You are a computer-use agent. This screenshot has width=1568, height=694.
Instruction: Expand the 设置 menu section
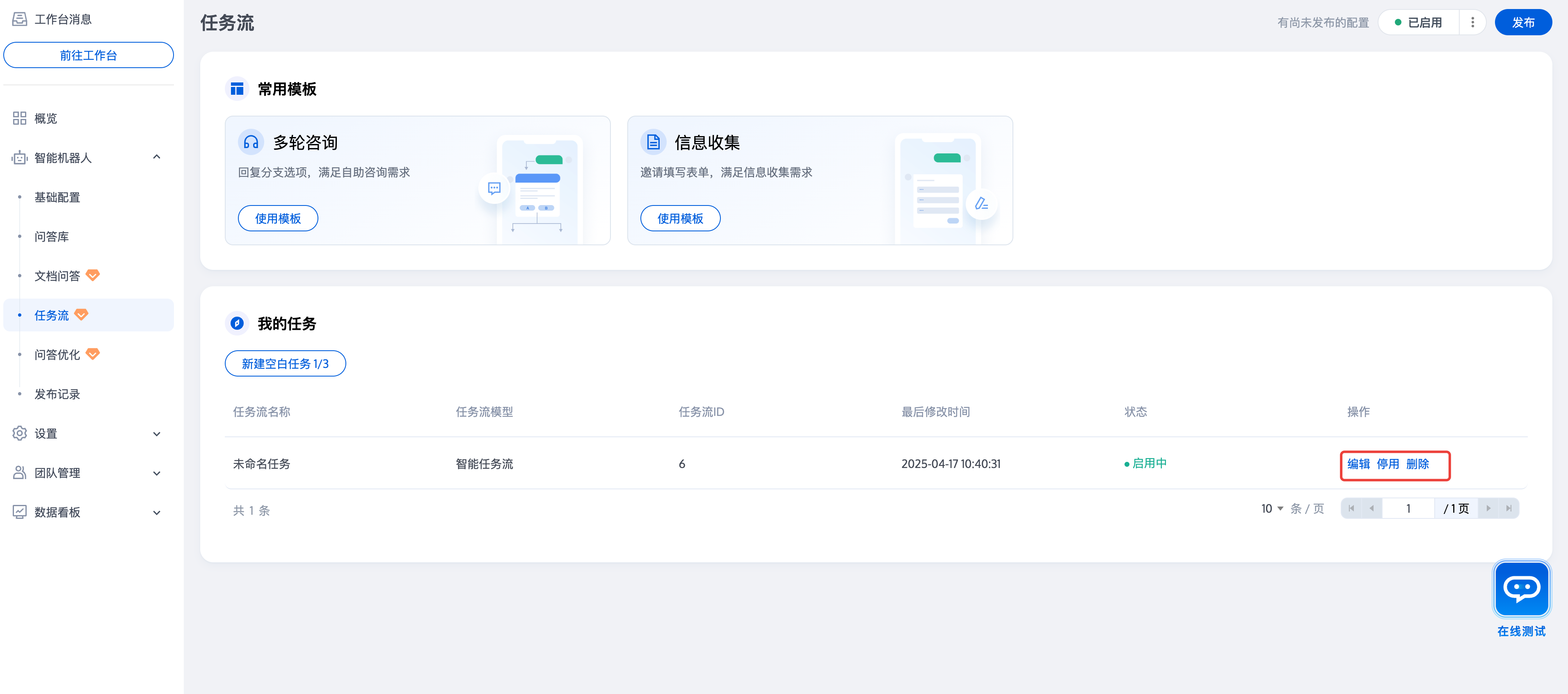(x=156, y=434)
